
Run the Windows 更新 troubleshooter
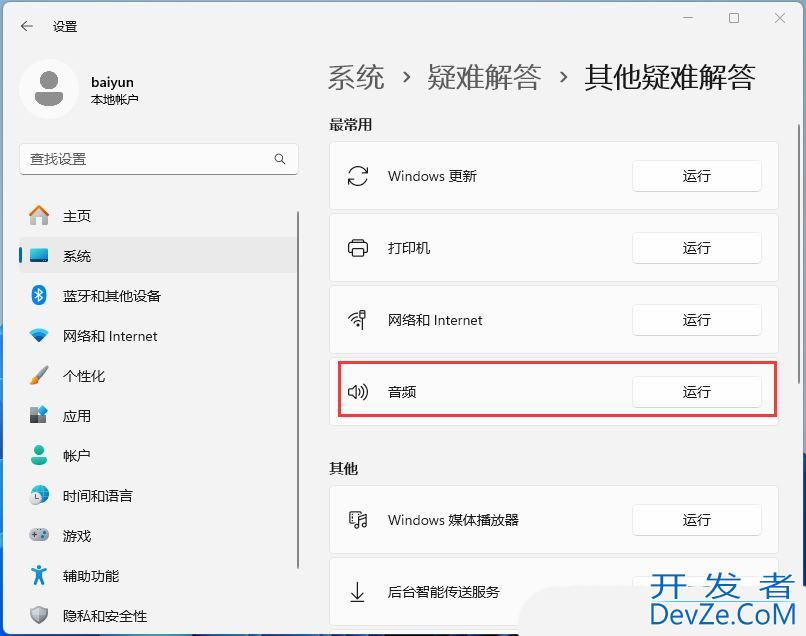(x=697, y=176)
